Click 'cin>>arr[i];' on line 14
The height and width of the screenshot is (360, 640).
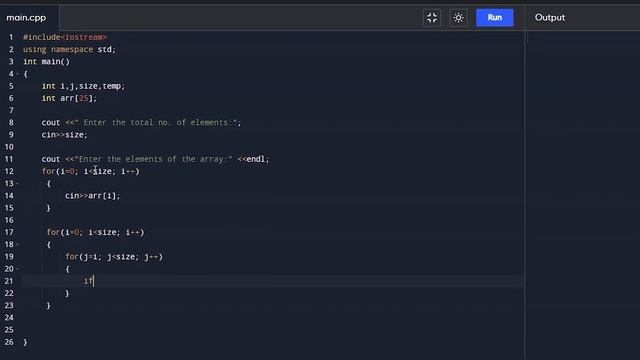click(93, 196)
